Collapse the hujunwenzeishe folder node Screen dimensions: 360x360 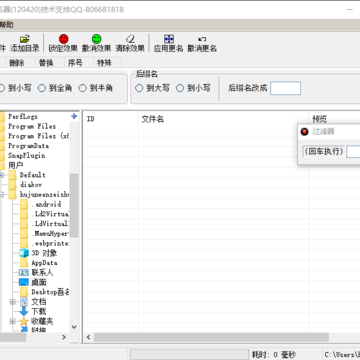(x=1, y=195)
